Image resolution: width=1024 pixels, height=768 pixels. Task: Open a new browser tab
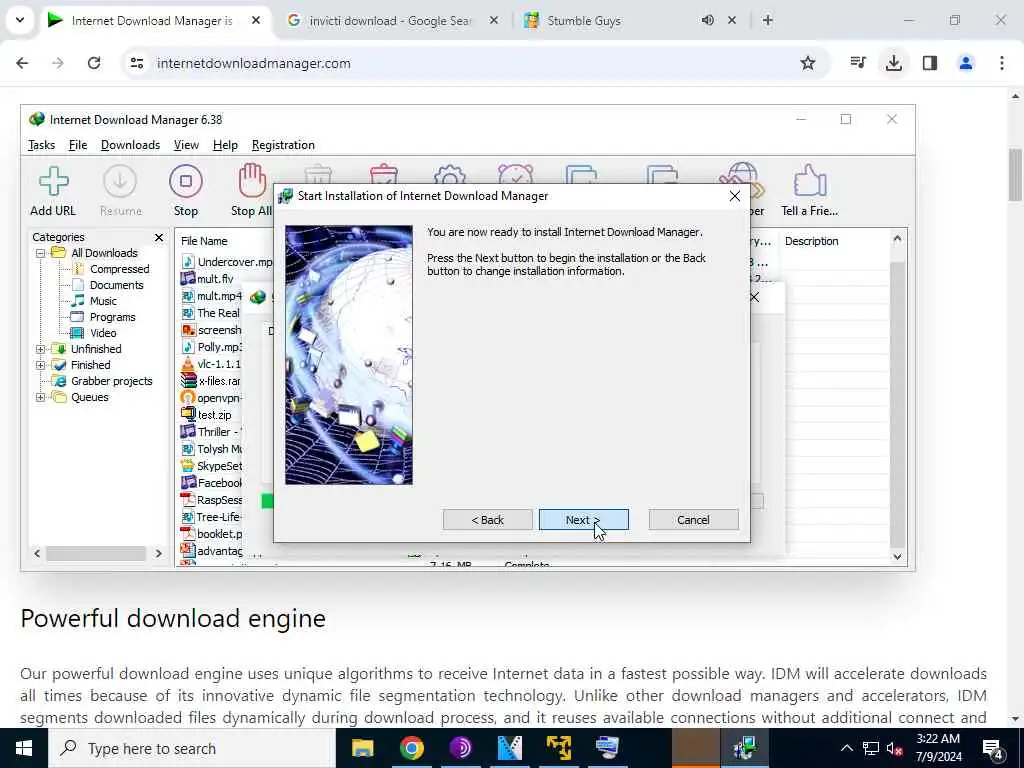pos(768,20)
